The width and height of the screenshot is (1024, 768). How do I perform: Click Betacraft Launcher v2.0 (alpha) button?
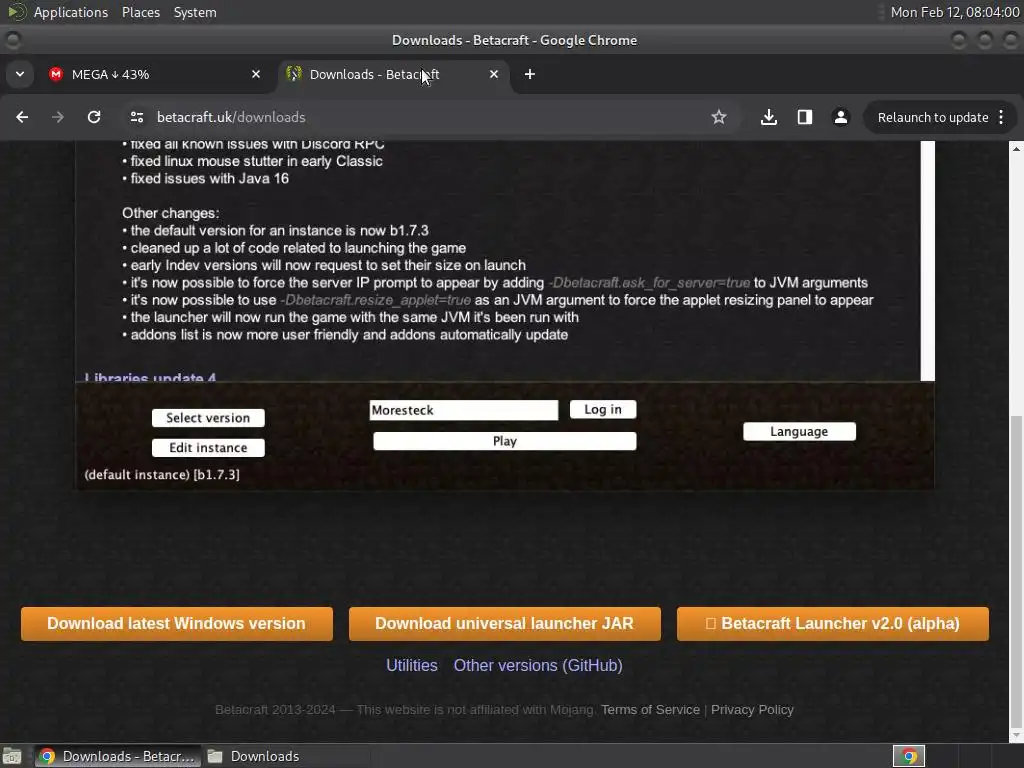[833, 624]
